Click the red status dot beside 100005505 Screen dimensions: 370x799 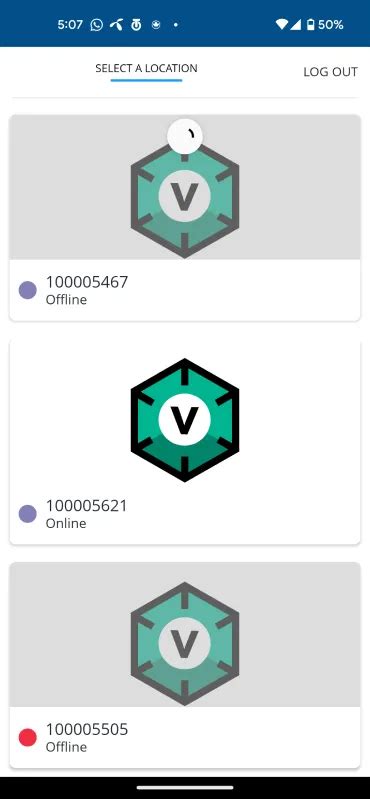(28, 737)
